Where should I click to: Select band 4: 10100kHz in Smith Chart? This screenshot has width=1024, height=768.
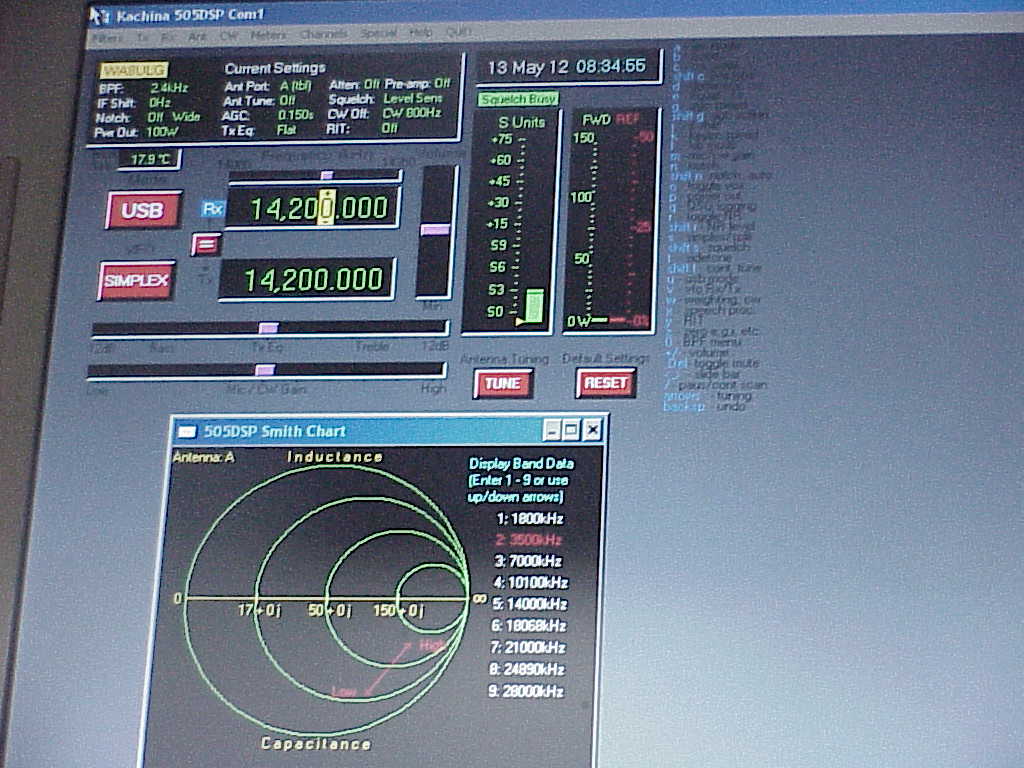[530, 583]
